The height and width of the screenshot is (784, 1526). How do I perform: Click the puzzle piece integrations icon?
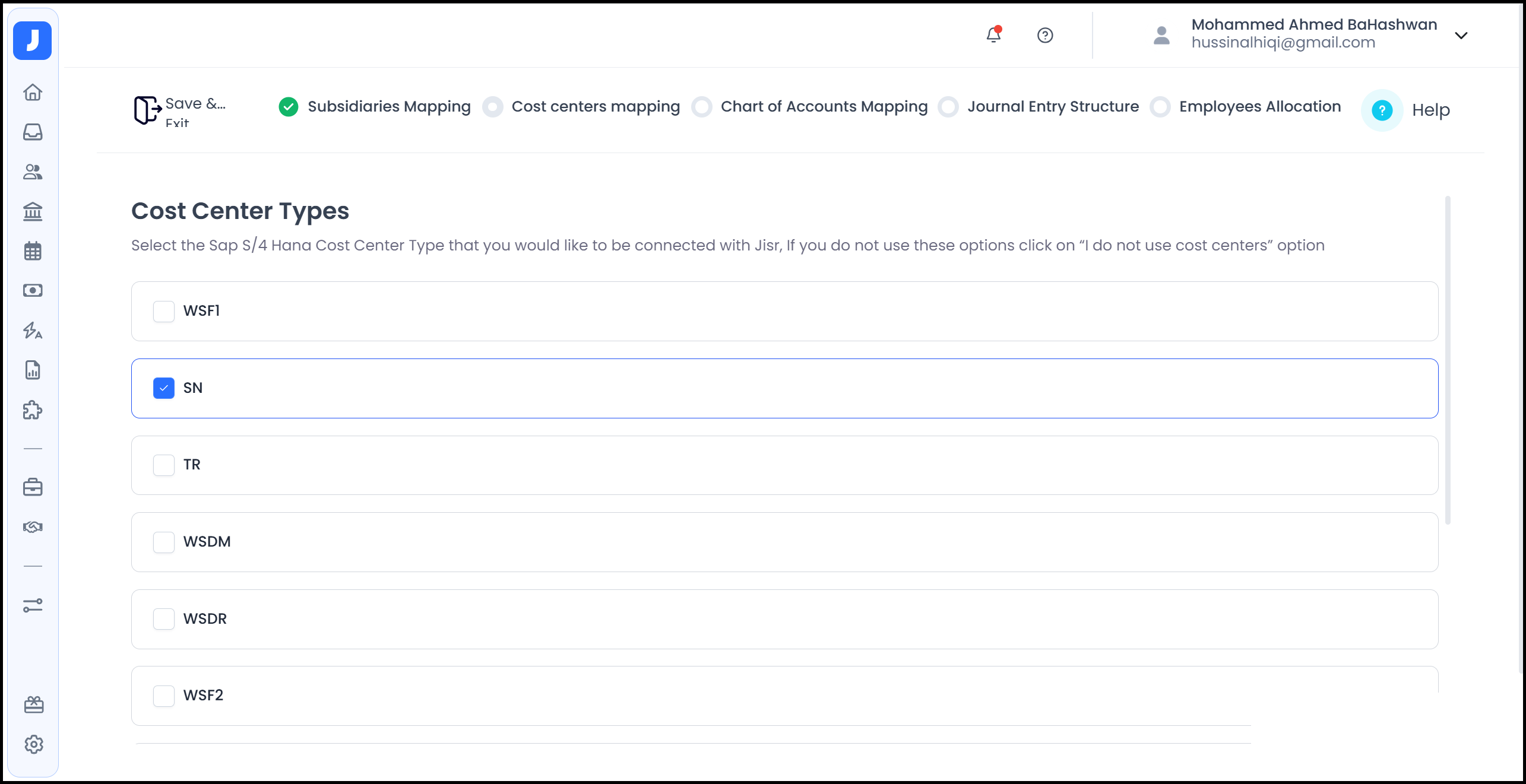(x=33, y=410)
